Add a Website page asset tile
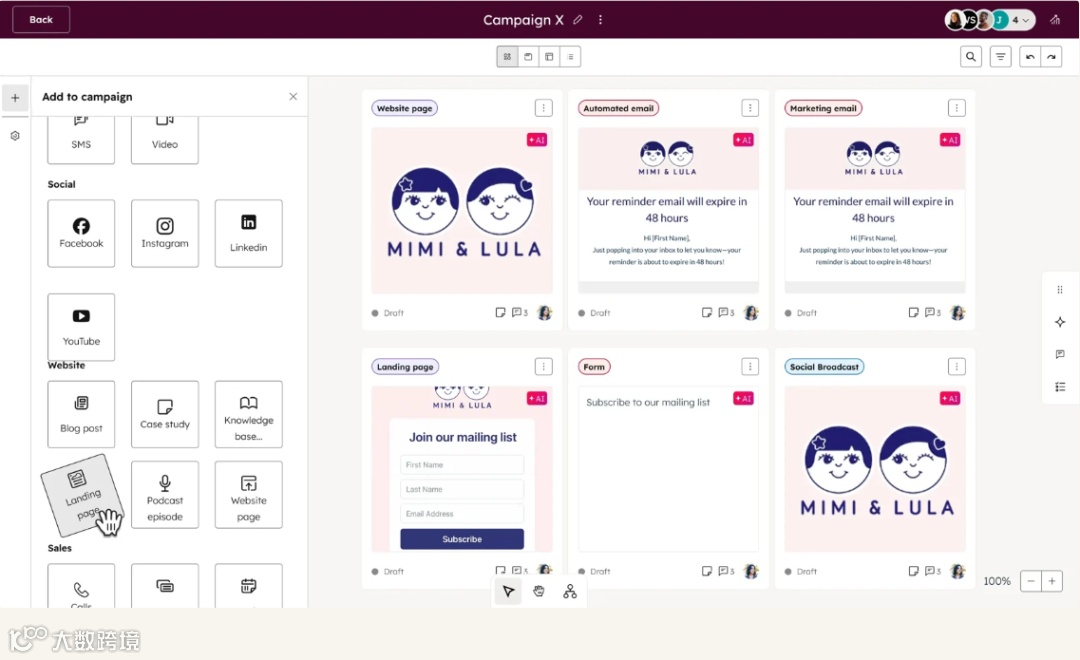 point(249,495)
